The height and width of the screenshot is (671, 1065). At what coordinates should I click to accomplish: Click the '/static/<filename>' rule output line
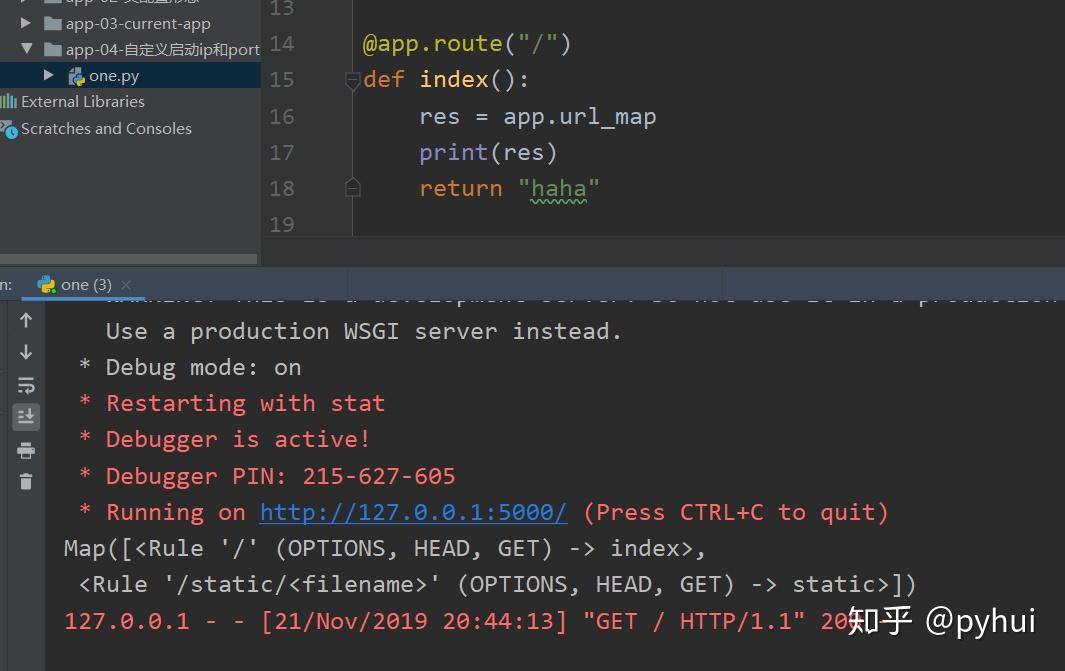[x=497, y=584]
